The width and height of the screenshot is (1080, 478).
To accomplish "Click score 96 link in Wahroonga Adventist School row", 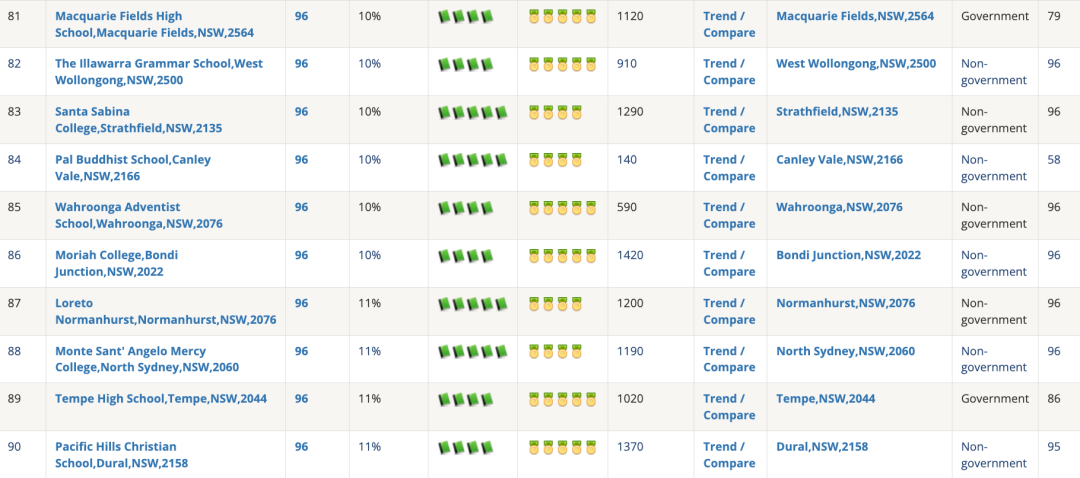I will (x=302, y=207).
